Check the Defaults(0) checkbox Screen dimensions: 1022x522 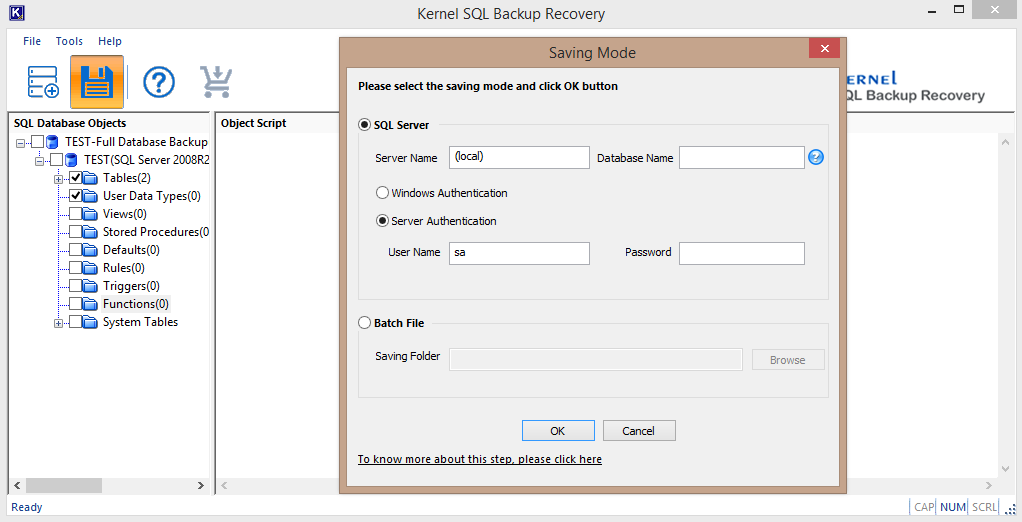76,250
